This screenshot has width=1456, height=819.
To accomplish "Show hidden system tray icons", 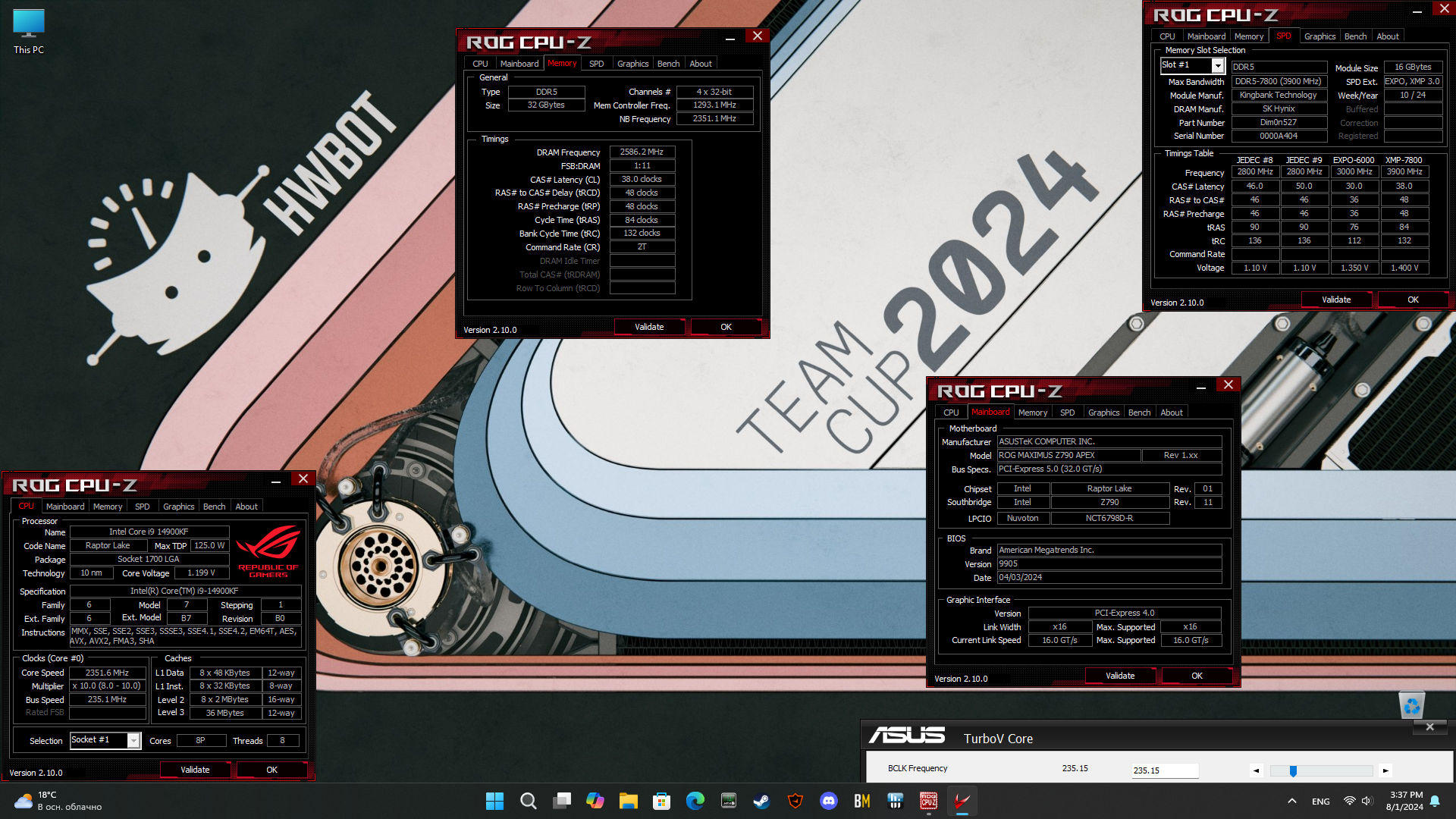I will tap(1291, 801).
